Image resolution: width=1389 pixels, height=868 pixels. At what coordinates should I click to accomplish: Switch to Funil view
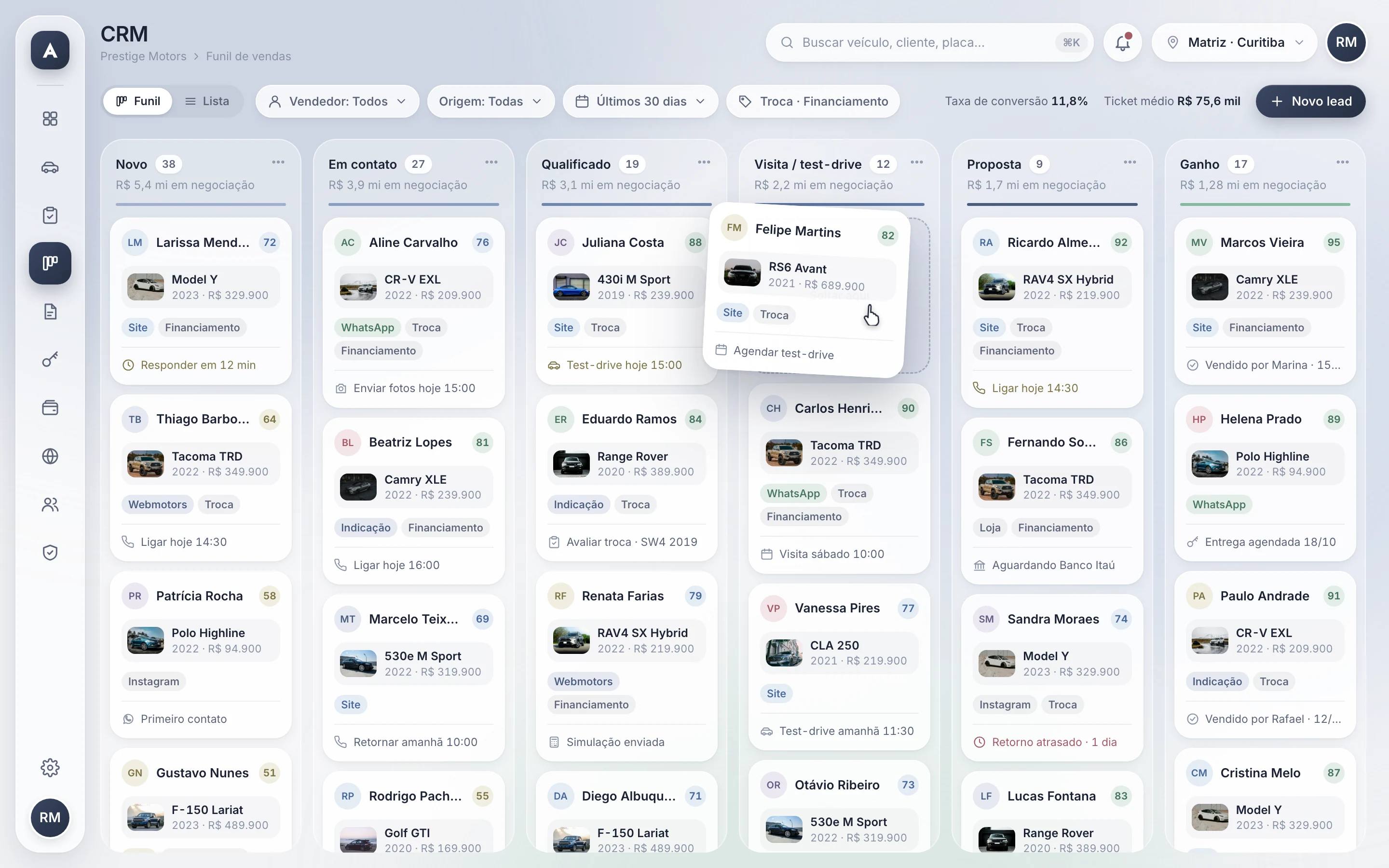[x=138, y=101]
